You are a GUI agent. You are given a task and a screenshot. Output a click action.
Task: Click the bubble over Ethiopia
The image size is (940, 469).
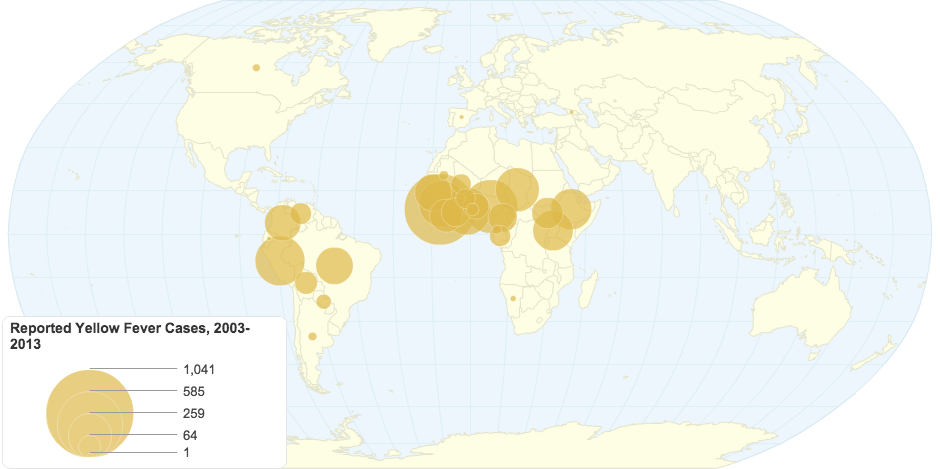[x=572, y=209]
